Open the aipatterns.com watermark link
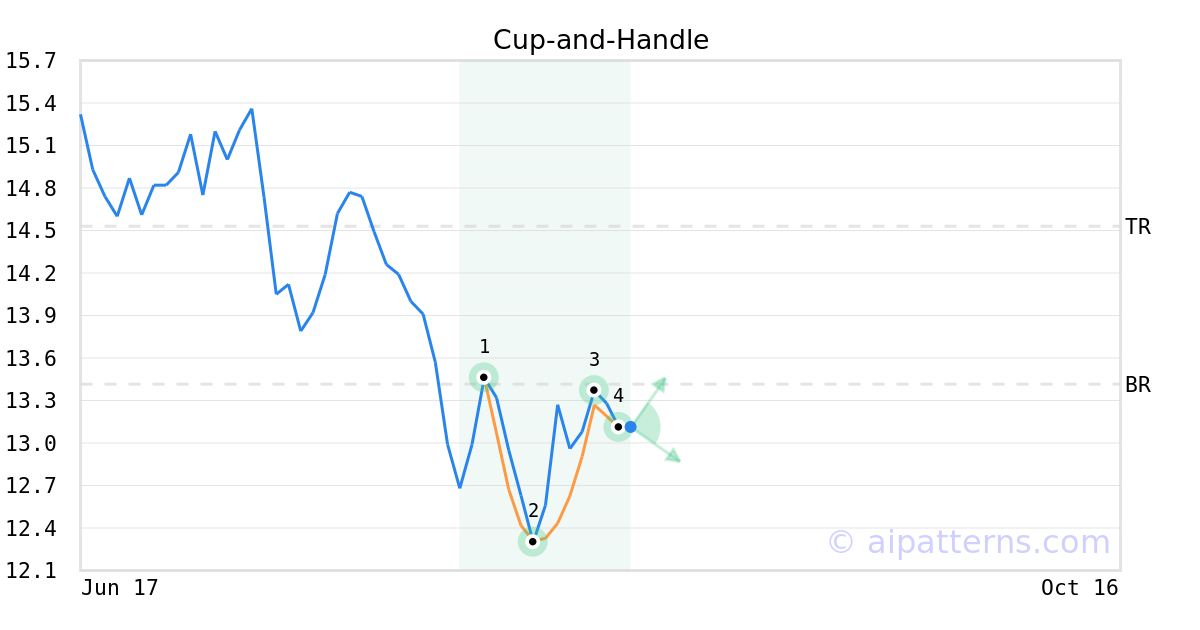 pyautogui.click(x=968, y=542)
